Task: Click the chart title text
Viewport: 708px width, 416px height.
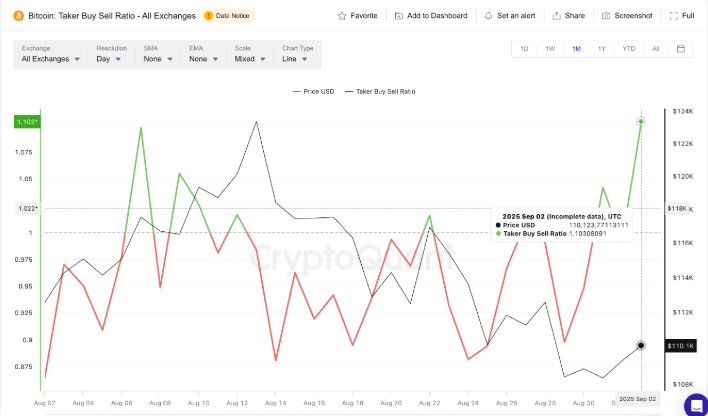Action: point(112,16)
